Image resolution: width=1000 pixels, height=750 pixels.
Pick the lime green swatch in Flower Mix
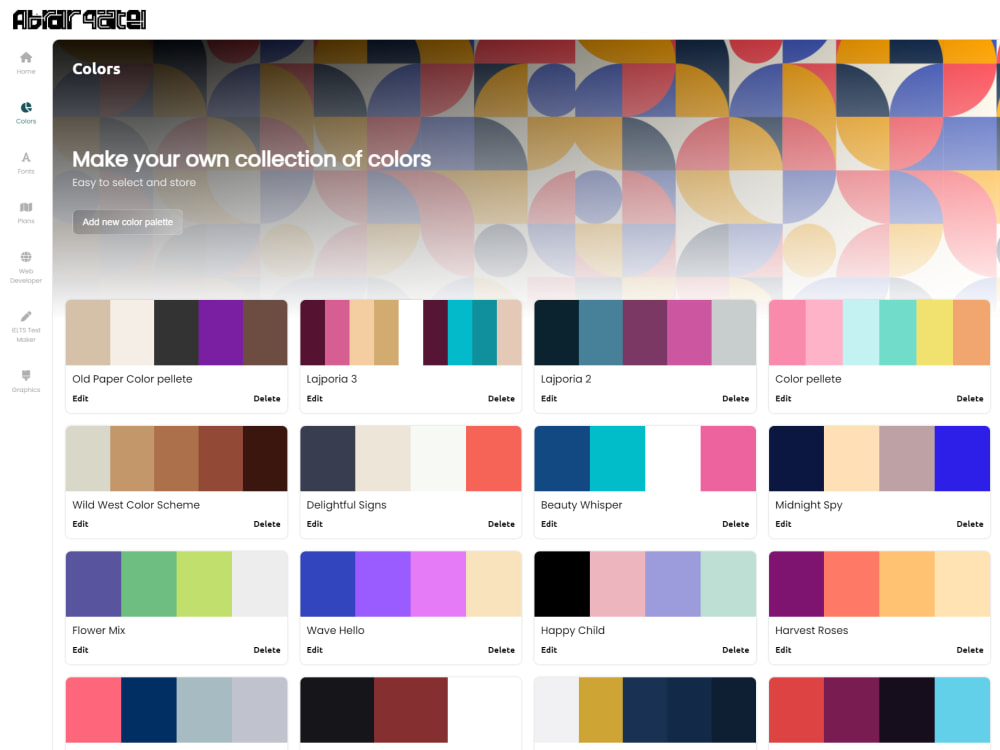point(204,584)
